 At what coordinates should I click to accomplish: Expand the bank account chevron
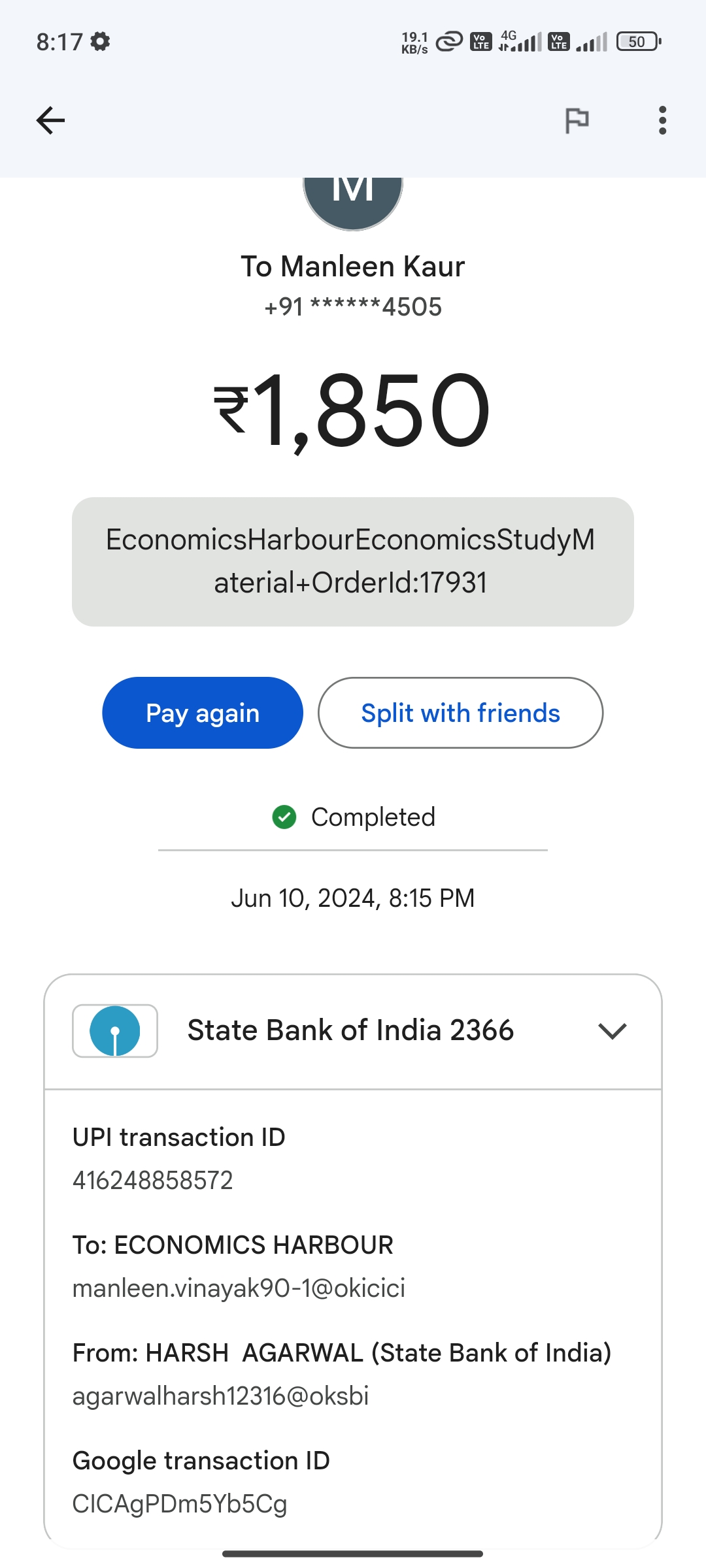point(613,1031)
